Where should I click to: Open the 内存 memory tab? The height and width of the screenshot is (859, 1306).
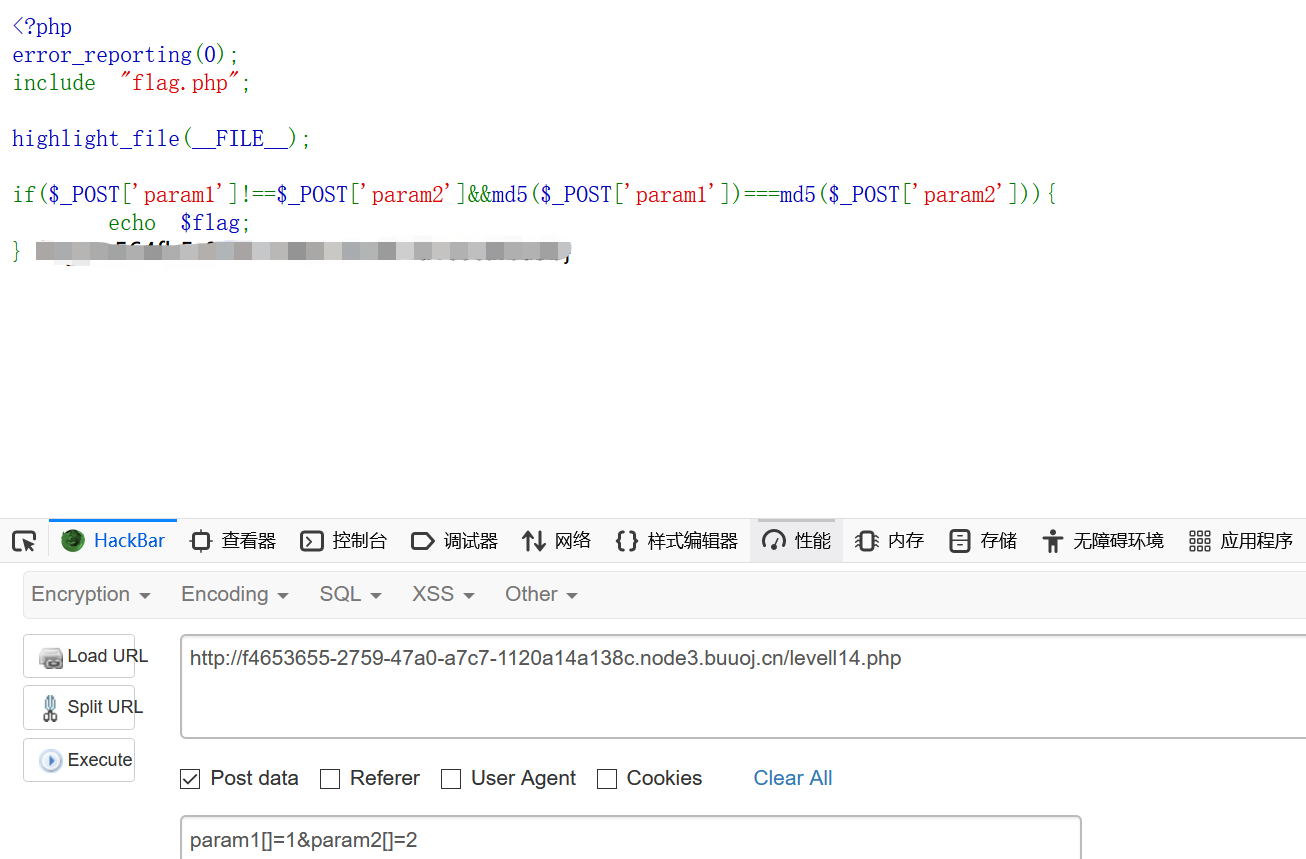(889, 541)
